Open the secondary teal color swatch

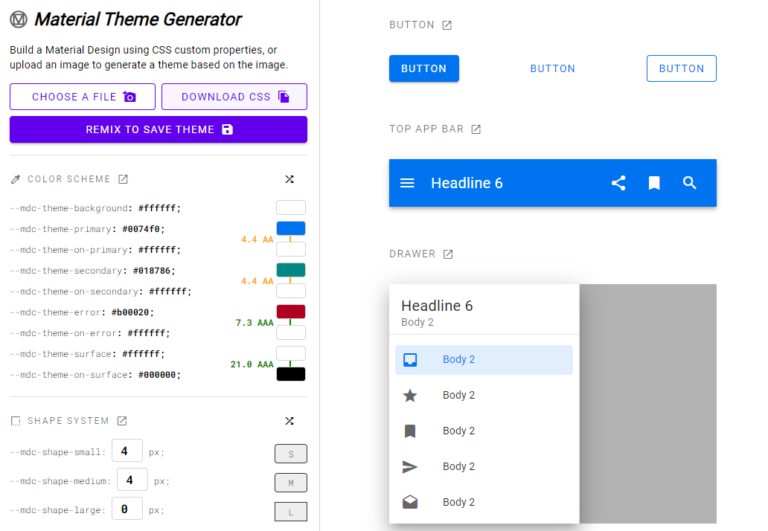[291, 270]
